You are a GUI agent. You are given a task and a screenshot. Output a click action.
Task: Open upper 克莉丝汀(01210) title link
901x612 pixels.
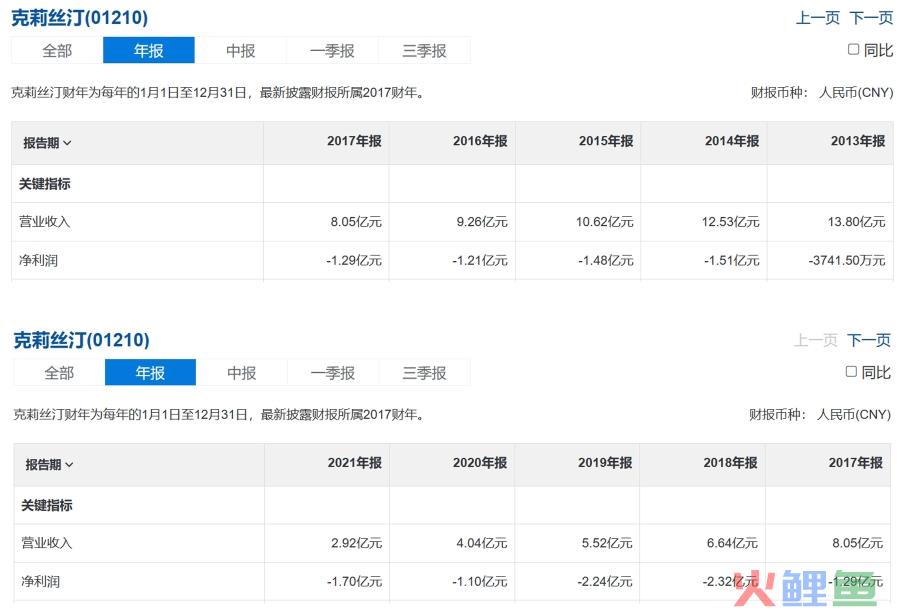80,18
